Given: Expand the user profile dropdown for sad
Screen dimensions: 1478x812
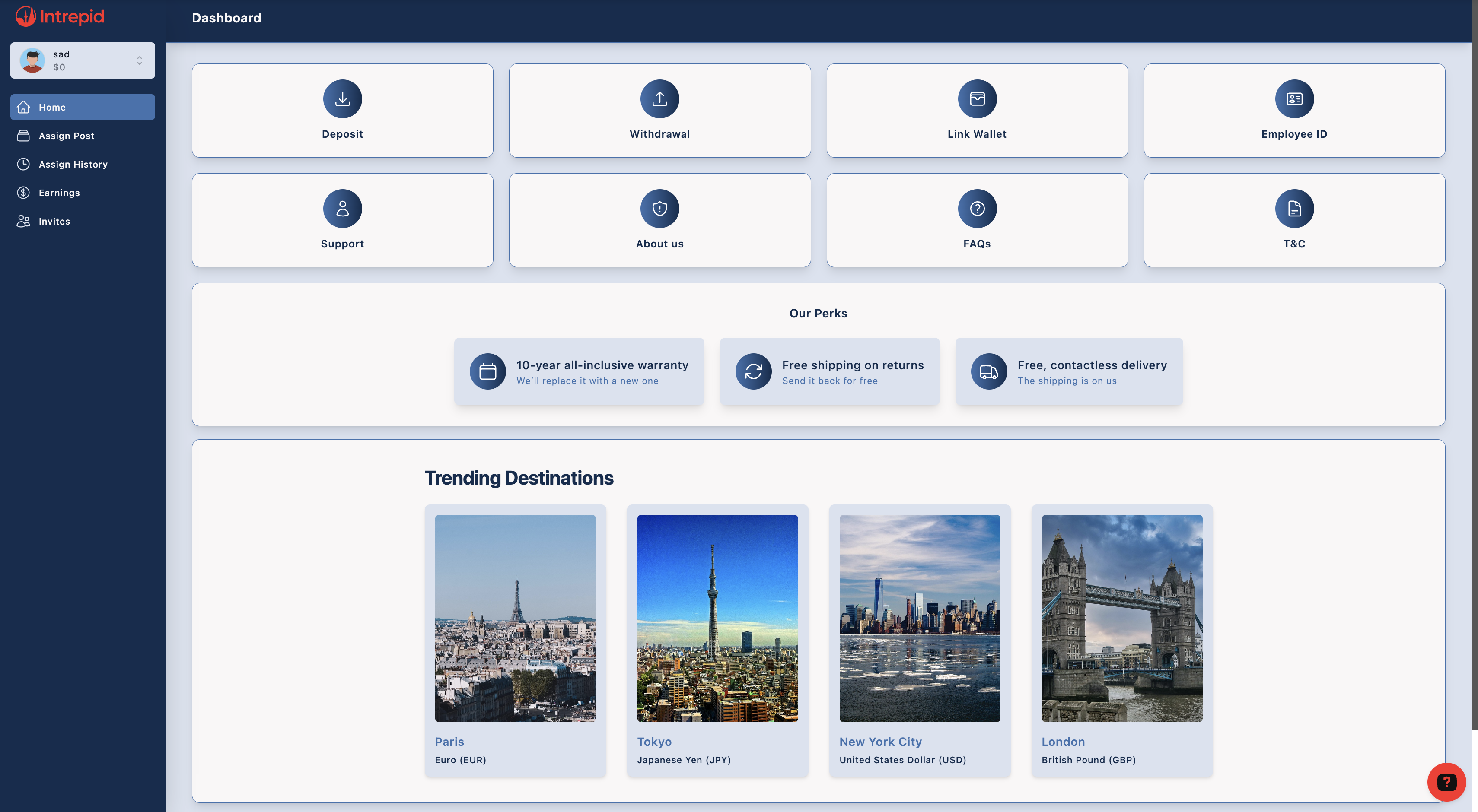Looking at the screenshot, I should coord(140,60).
